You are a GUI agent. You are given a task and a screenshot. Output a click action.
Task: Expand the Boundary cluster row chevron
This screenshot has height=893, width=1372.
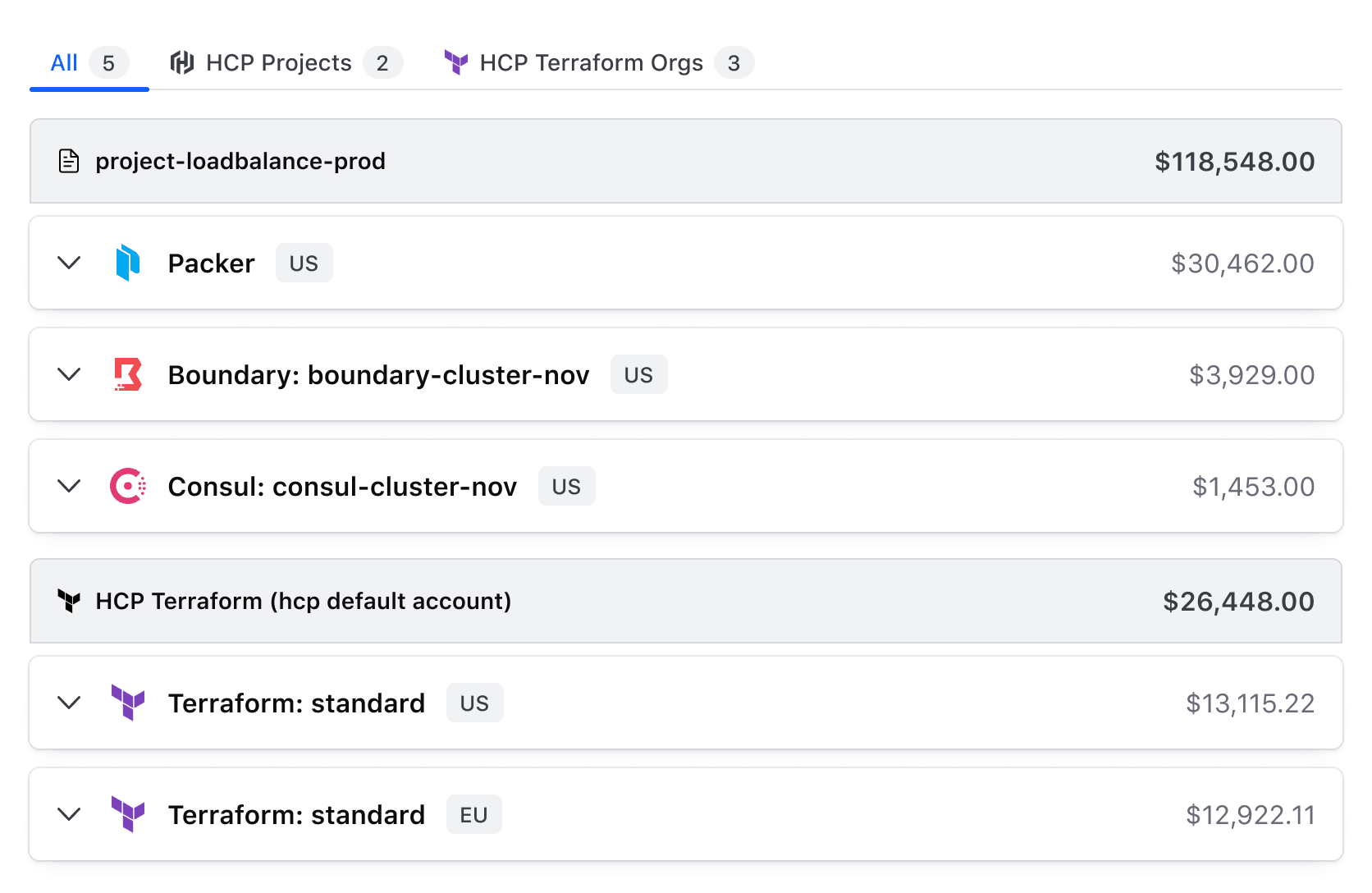[69, 374]
